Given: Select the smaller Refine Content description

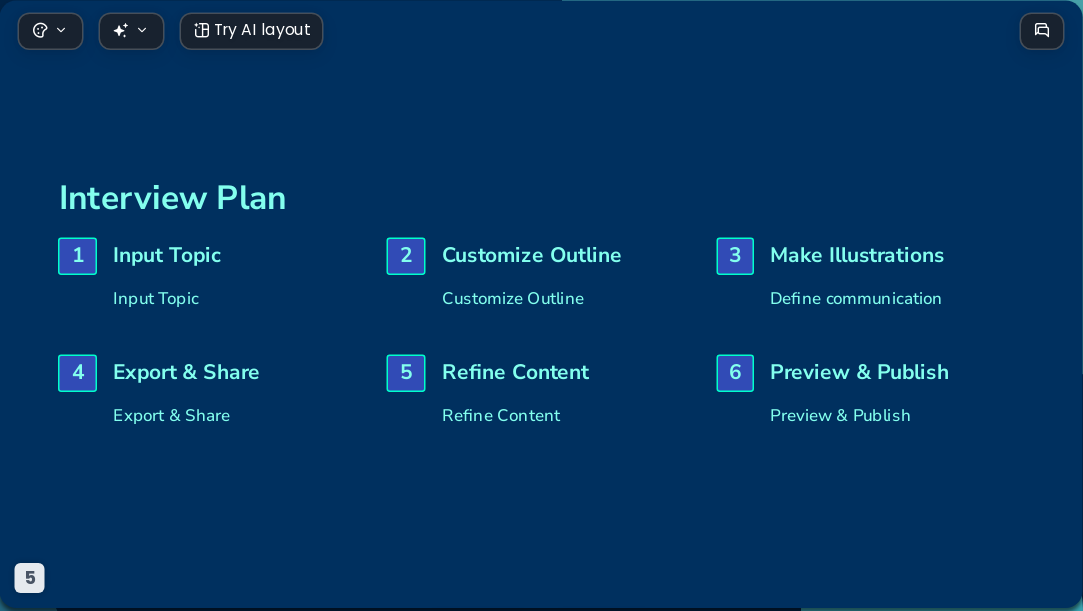Looking at the screenshot, I should coord(501,416).
